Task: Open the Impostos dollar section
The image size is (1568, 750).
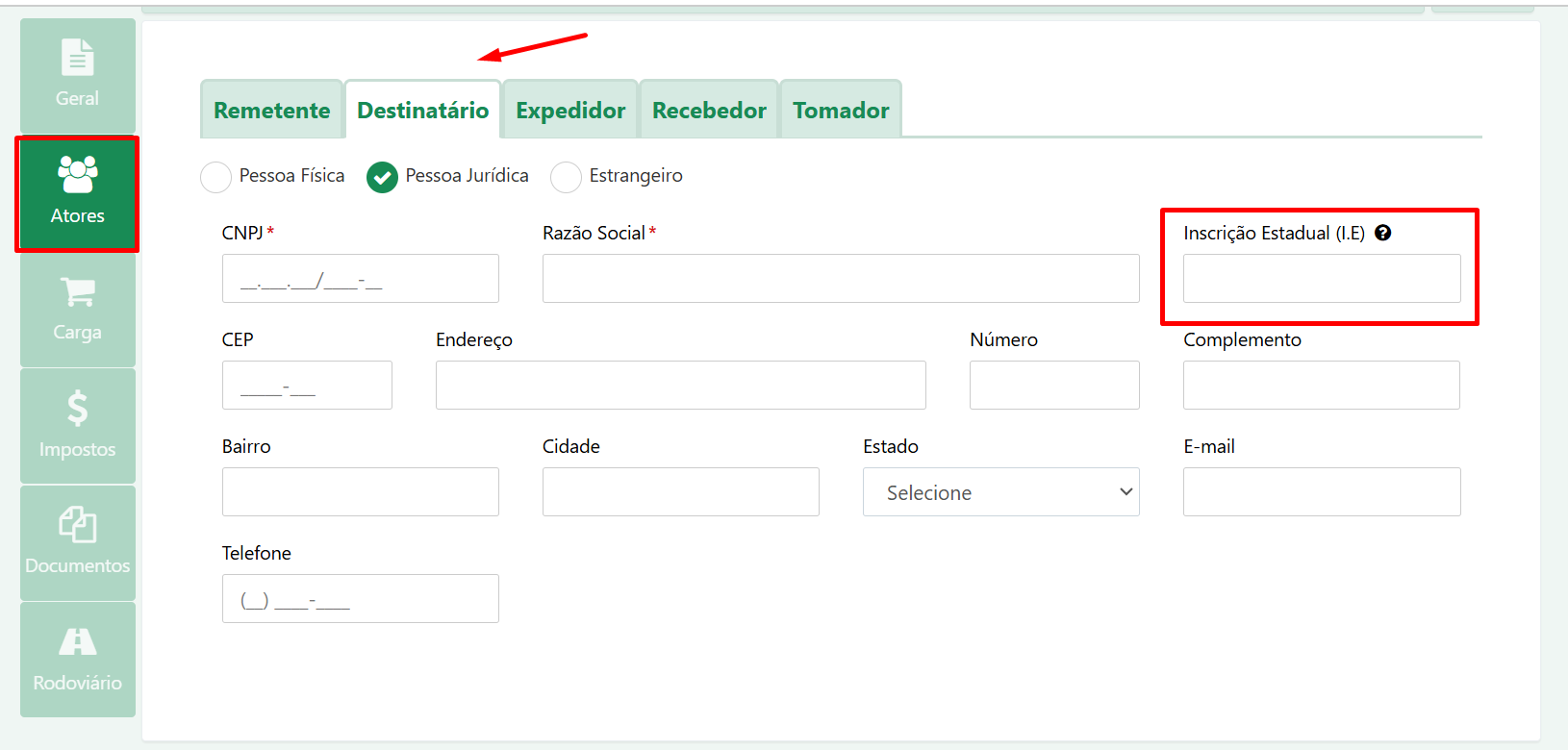Action: (78, 426)
